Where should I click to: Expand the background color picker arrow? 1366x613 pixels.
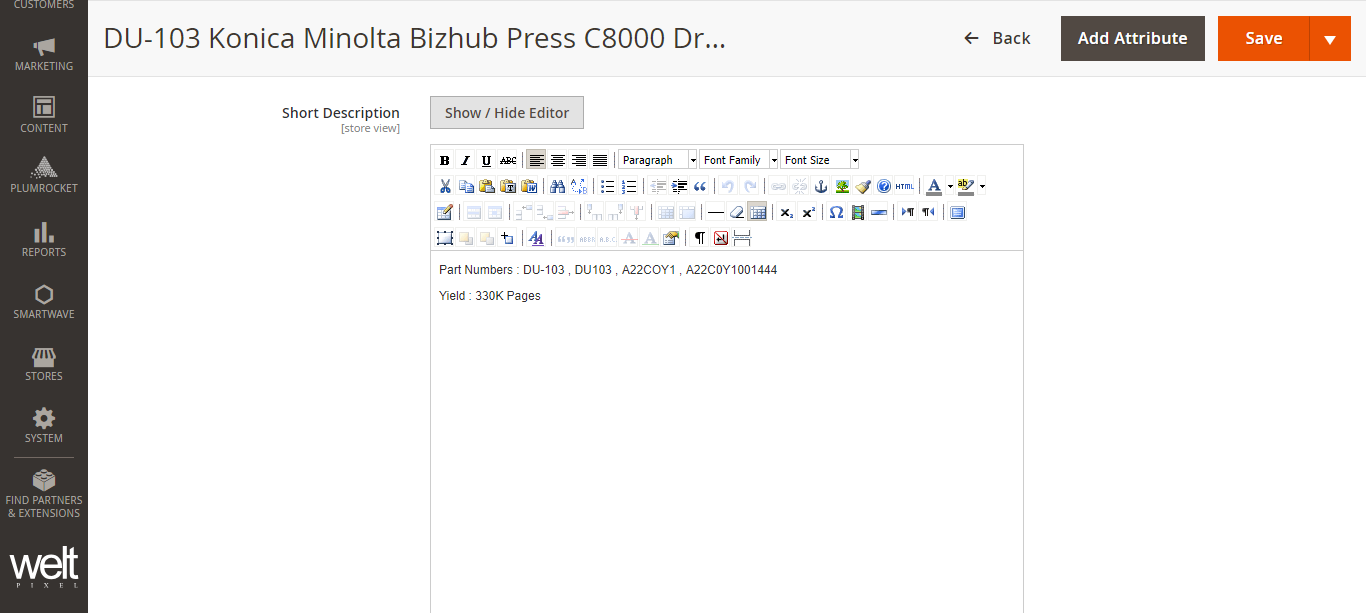[x=982, y=186]
